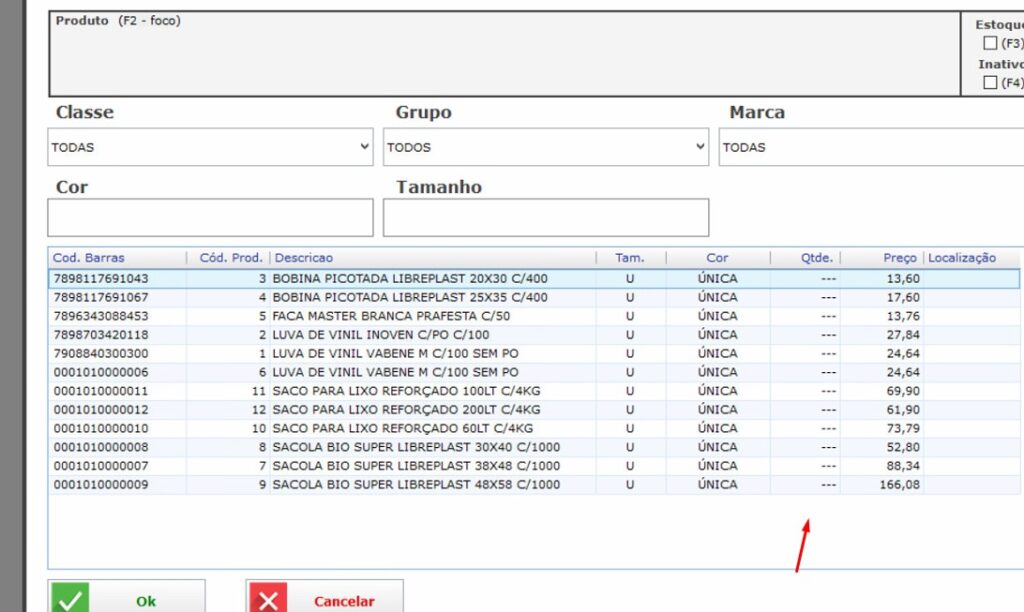Sort by the Descricao column header

tap(432, 258)
